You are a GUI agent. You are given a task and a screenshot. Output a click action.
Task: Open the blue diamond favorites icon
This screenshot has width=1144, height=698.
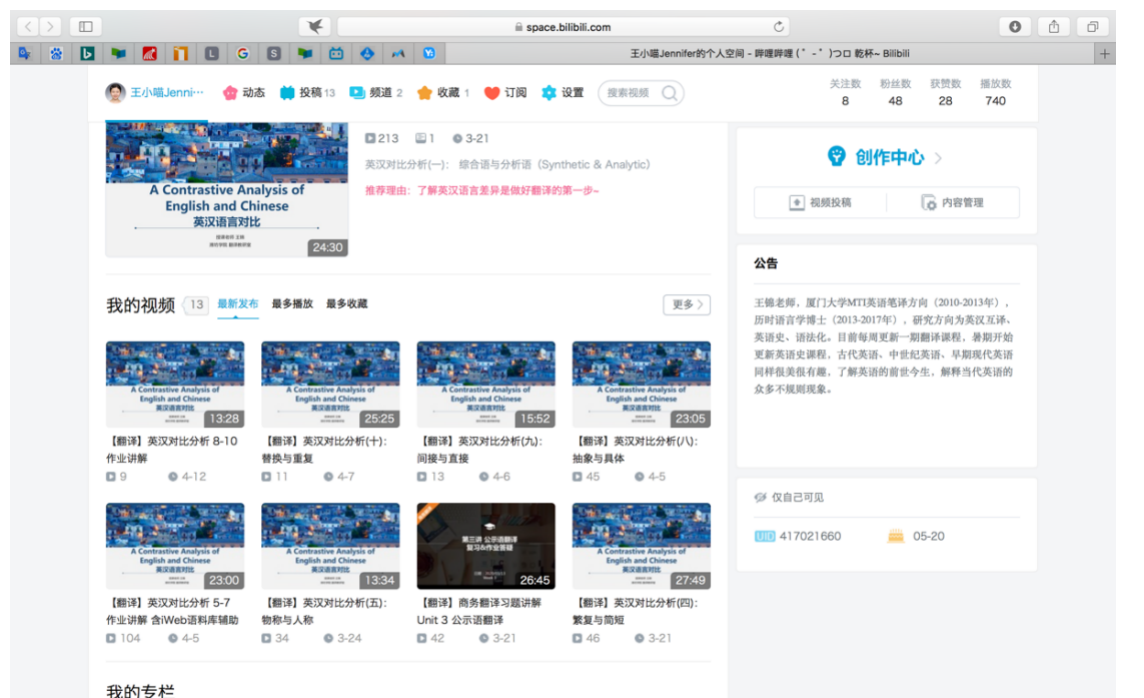point(367,53)
